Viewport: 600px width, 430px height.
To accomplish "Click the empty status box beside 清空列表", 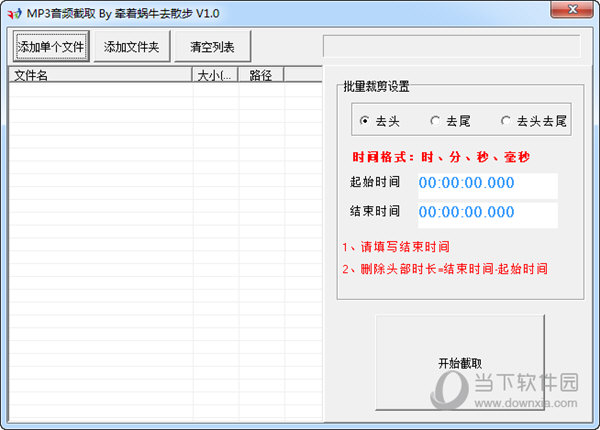I will [452, 46].
